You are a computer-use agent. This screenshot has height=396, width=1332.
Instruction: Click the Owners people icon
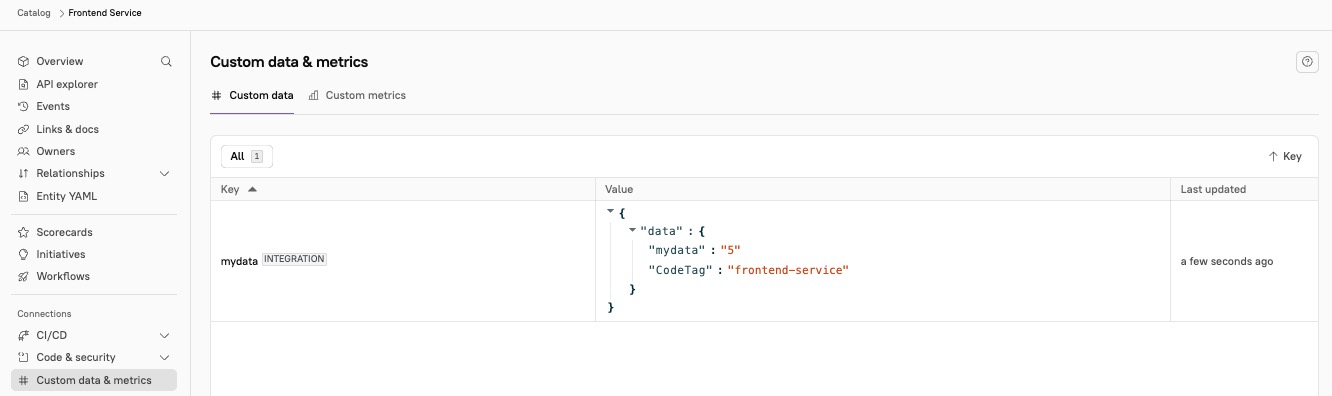click(x=24, y=151)
